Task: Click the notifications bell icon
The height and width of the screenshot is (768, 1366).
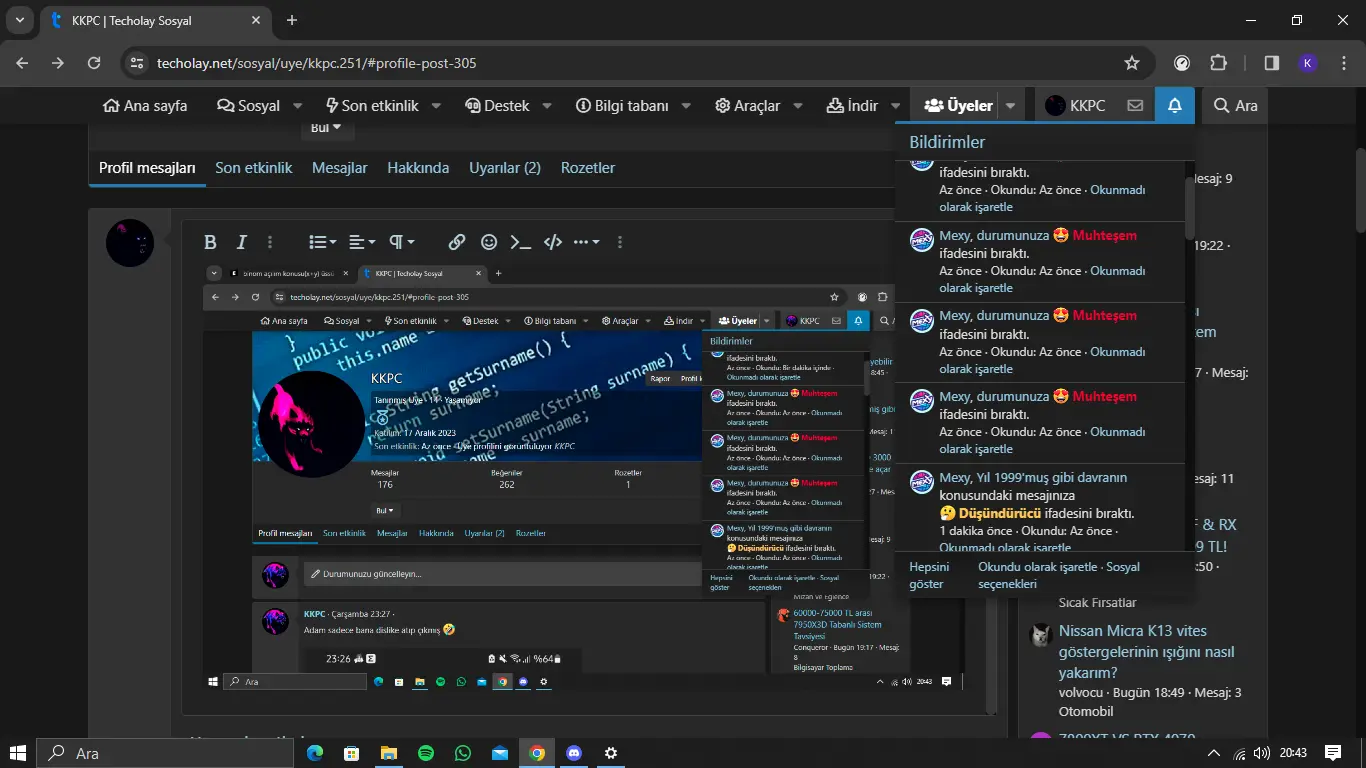Action: (1174, 105)
